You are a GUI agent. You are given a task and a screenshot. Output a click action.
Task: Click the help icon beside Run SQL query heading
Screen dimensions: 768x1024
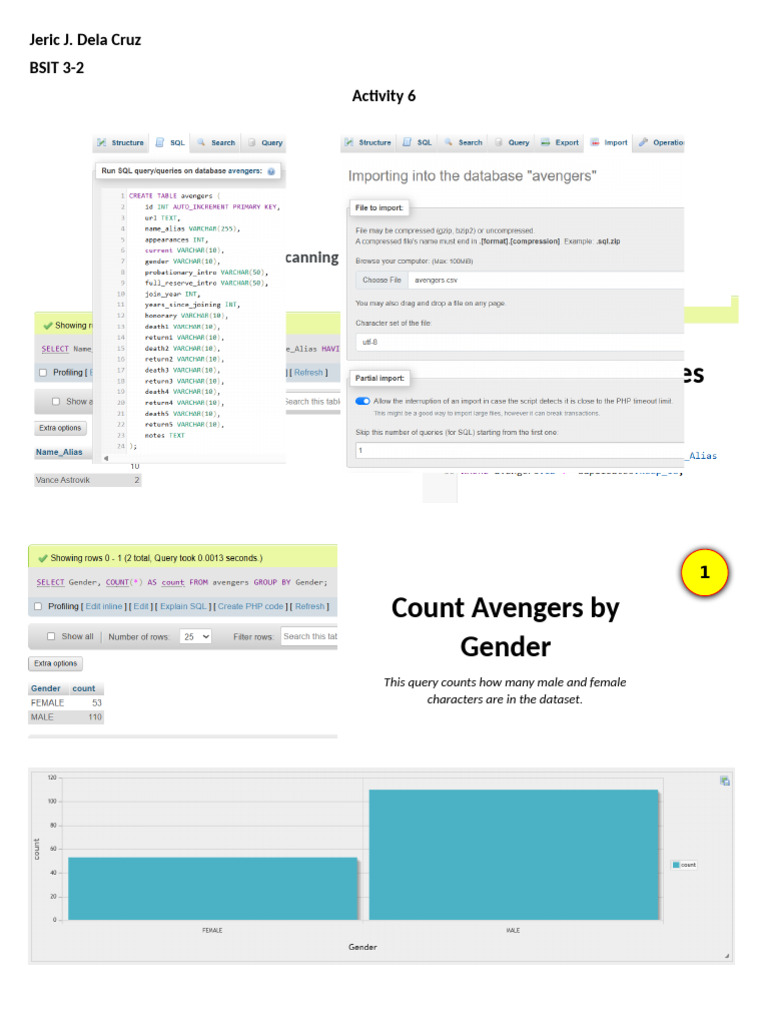272,171
